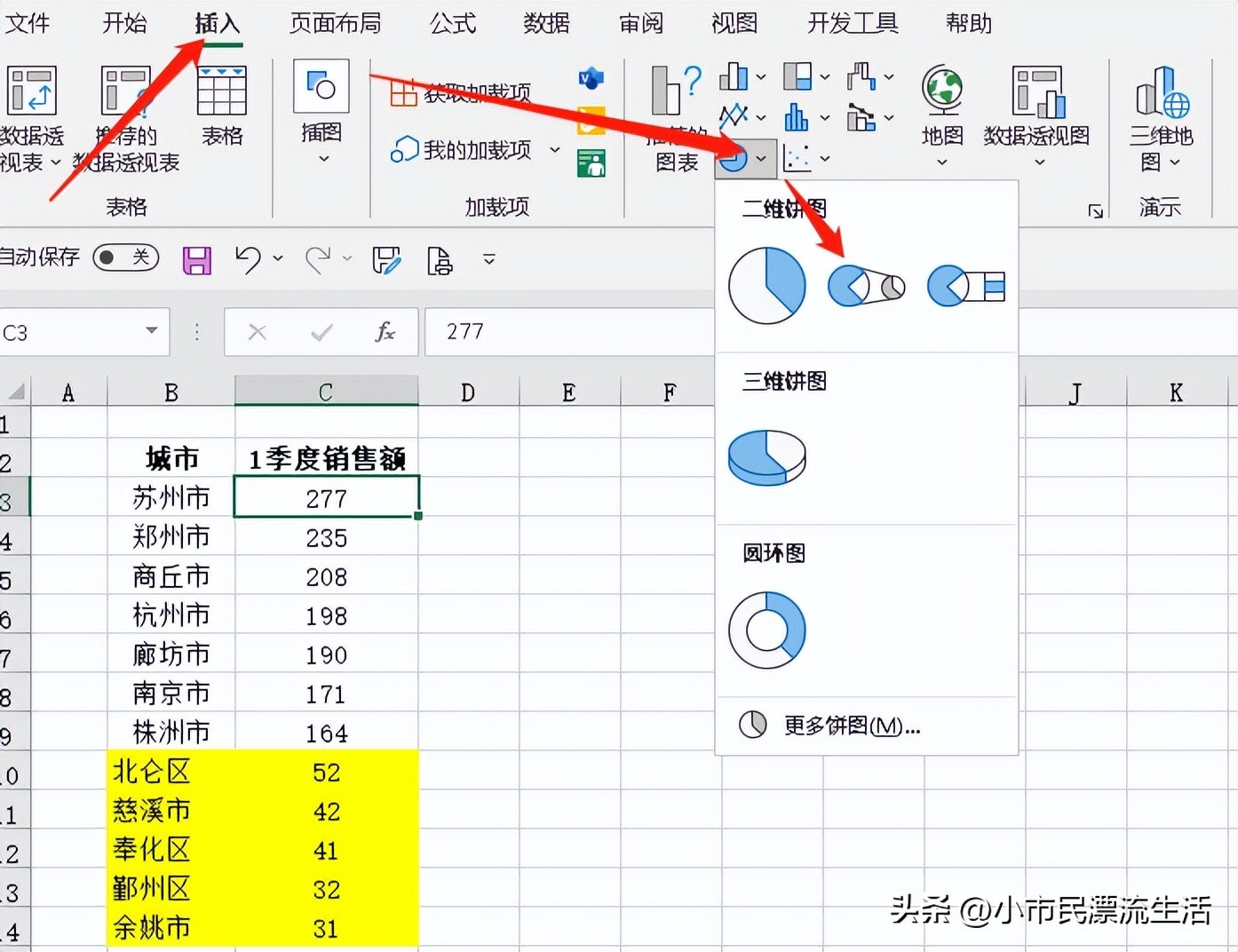Select the Bar of Pie chart
Image resolution: width=1238 pixels, height=952 pixels.
(x=966, y=286)
